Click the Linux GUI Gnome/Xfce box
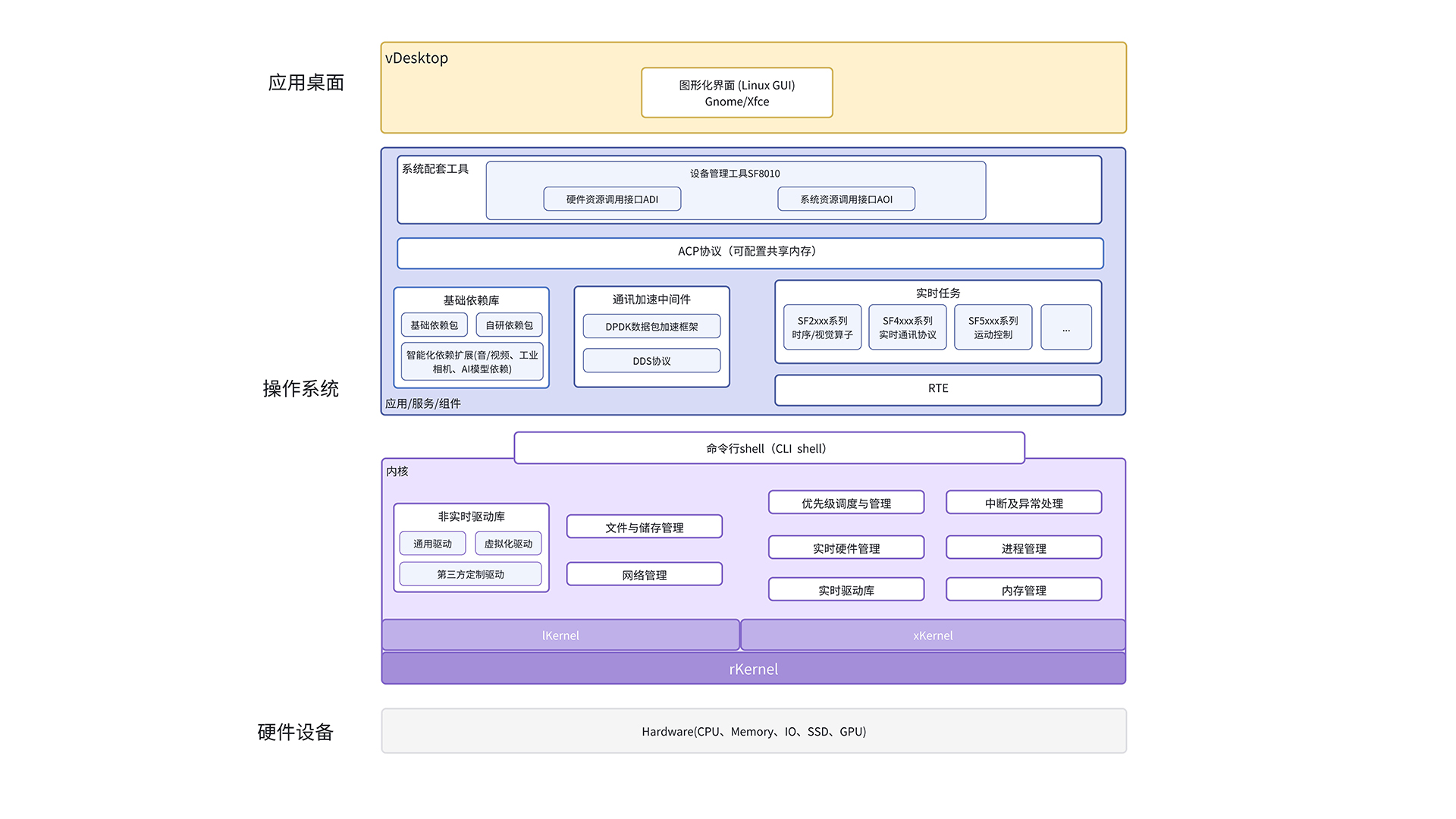The width and height of the screenshot is (1456, 819). 736,93
